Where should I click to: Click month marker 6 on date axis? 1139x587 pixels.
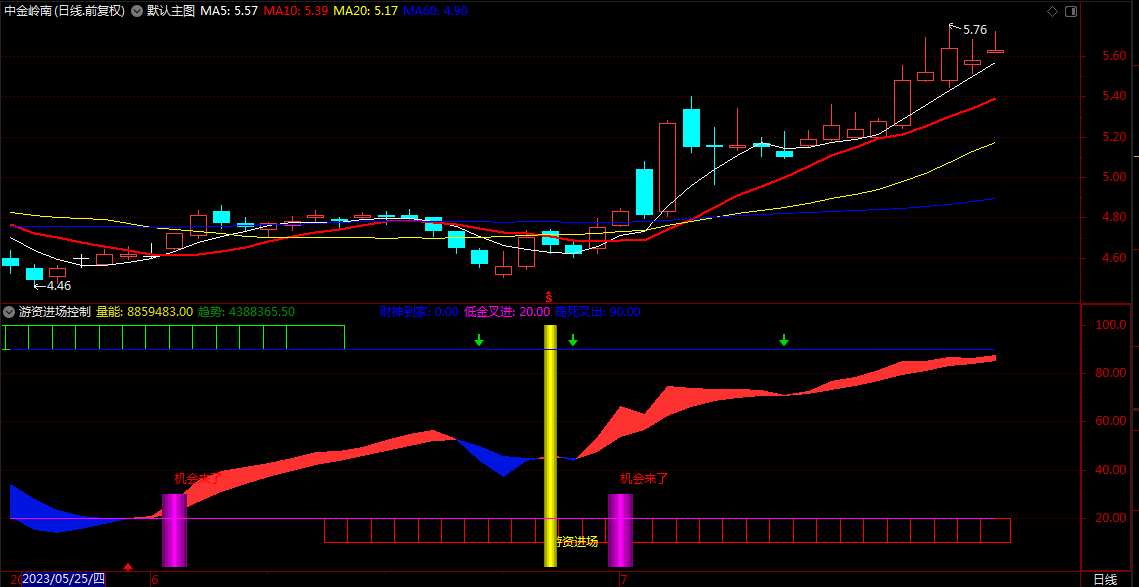(x=154, y=579)
